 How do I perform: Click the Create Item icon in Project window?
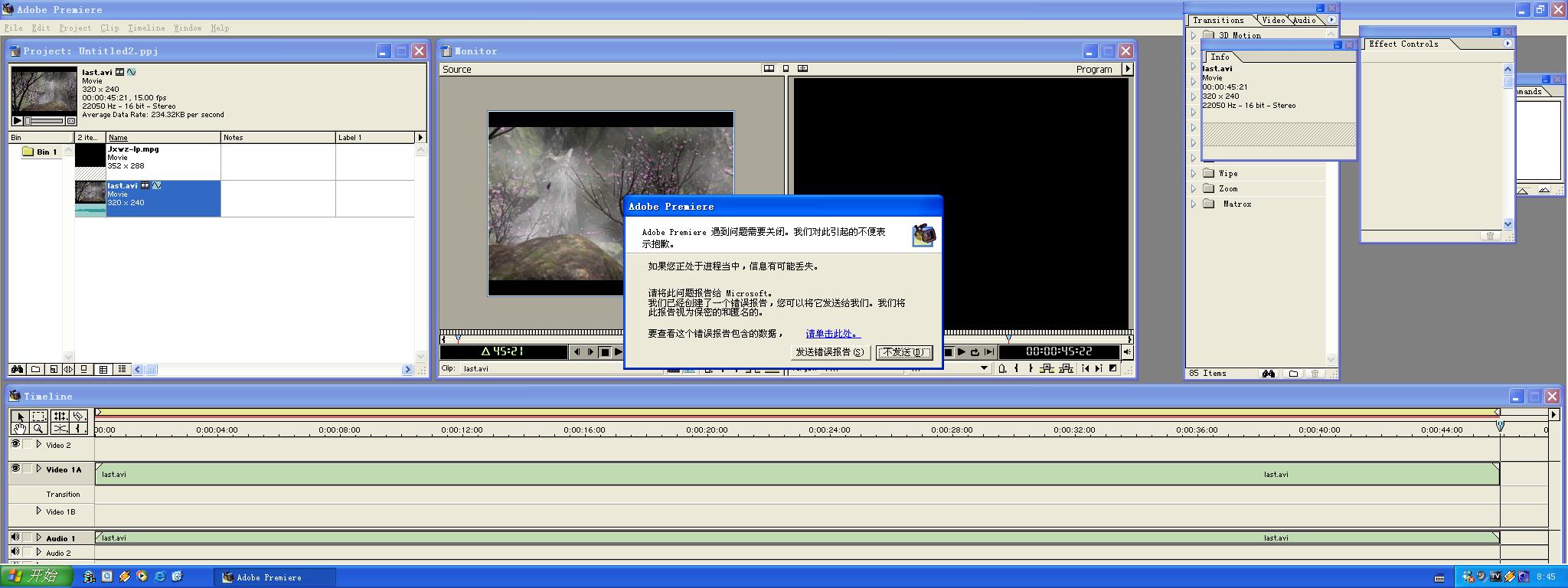tap(53, 369)
